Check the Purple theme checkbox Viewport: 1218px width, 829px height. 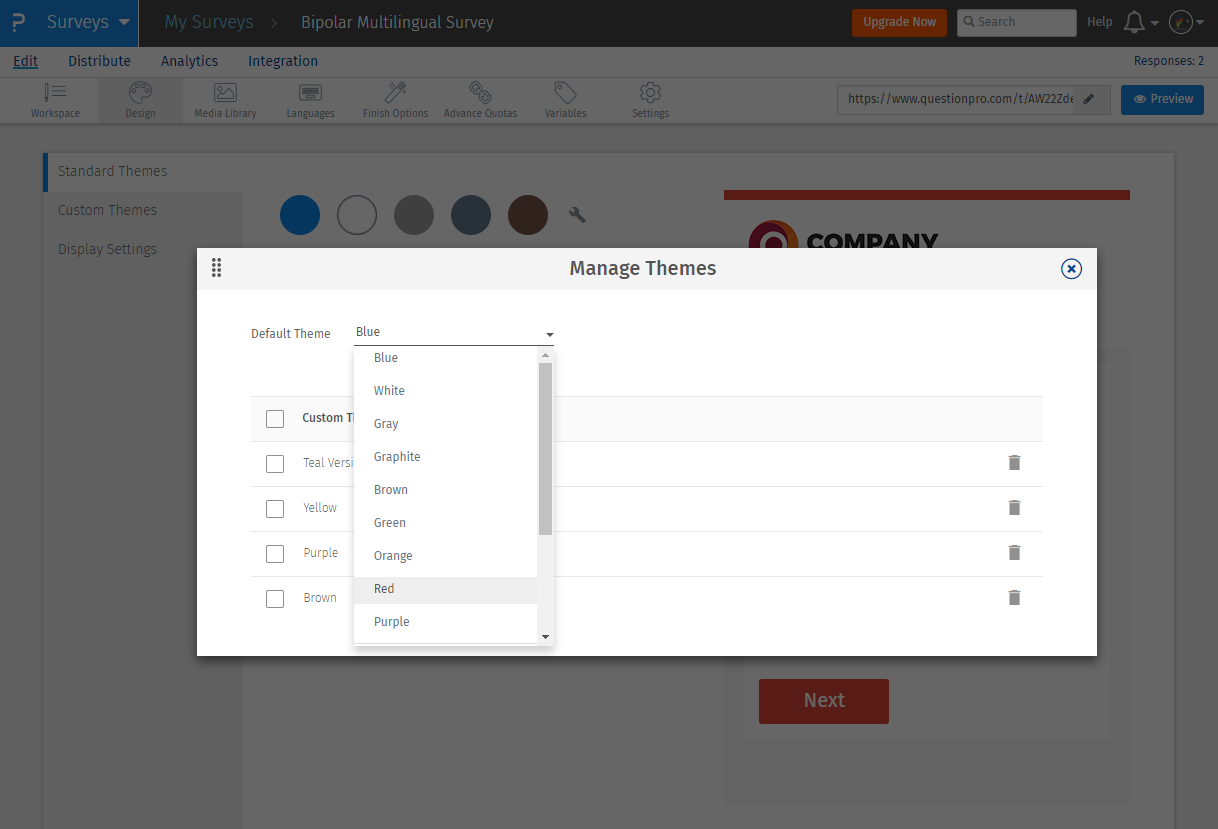tap(275, 553)
